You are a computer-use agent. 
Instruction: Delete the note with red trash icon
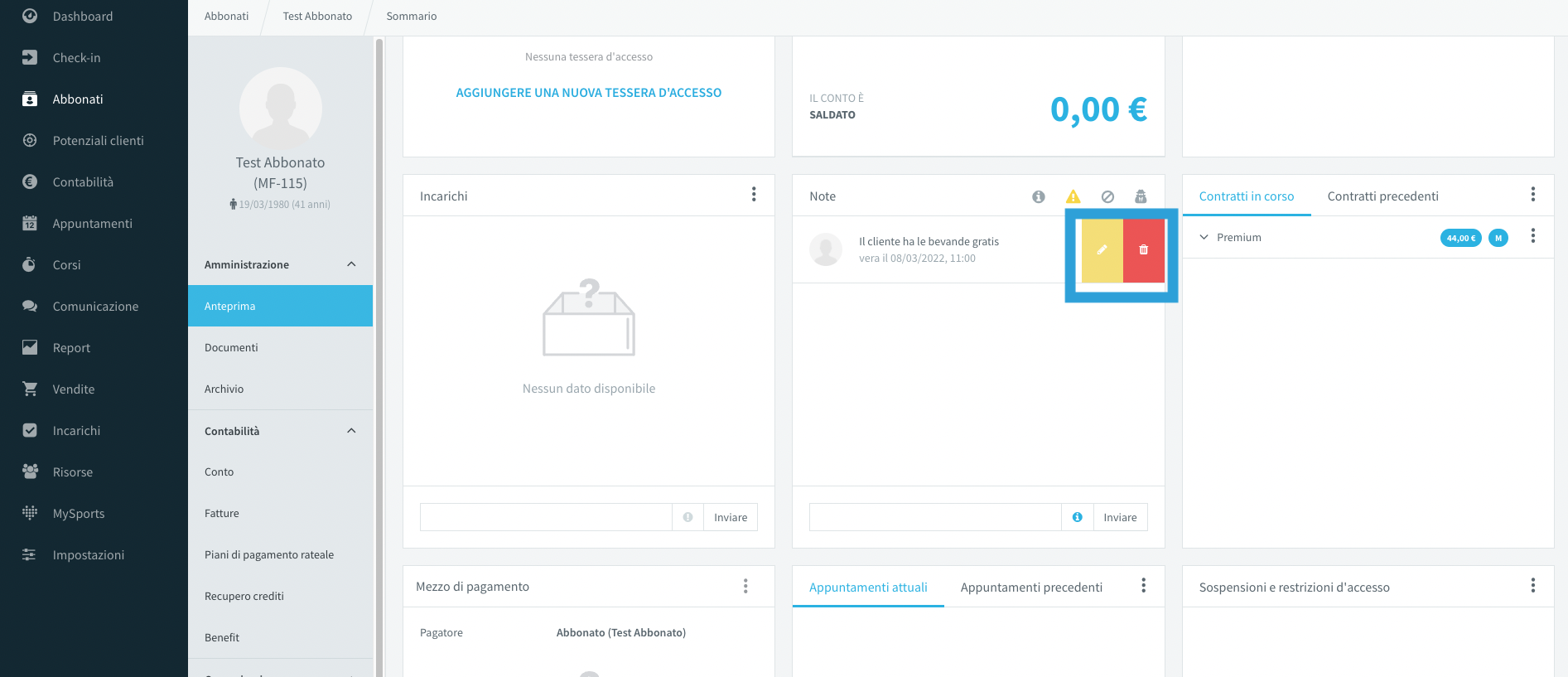(x=1144, y=250)
